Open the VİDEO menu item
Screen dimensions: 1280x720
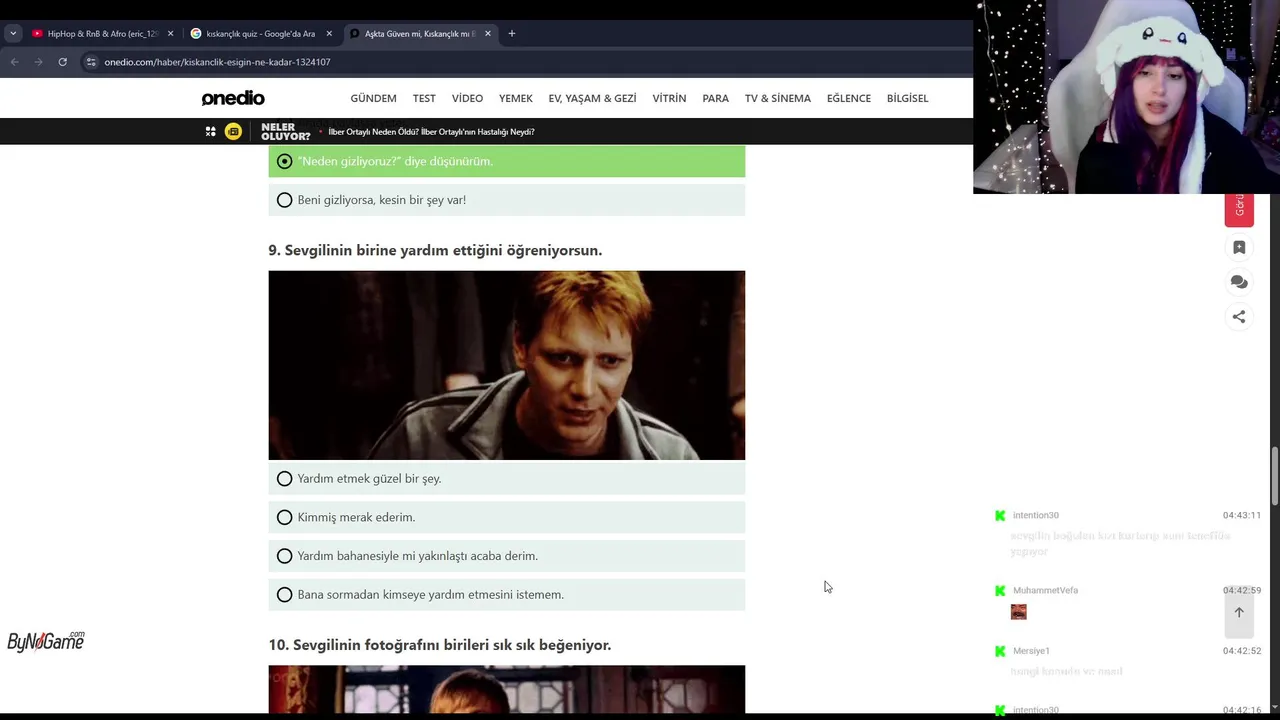467,98
